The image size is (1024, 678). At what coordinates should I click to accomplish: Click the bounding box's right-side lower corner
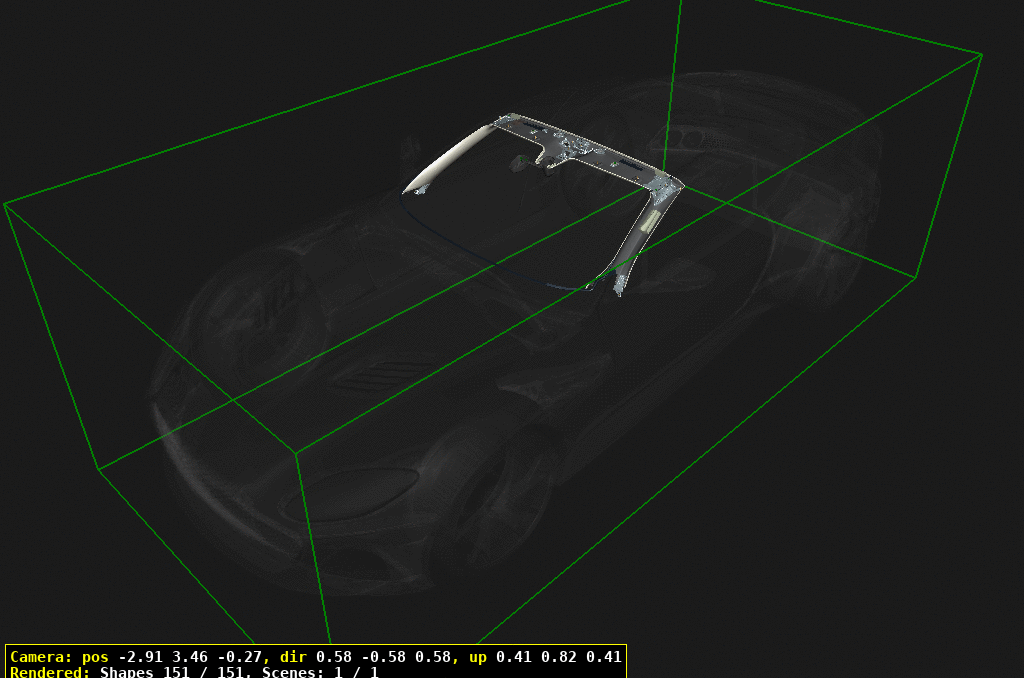pos(916,277)
